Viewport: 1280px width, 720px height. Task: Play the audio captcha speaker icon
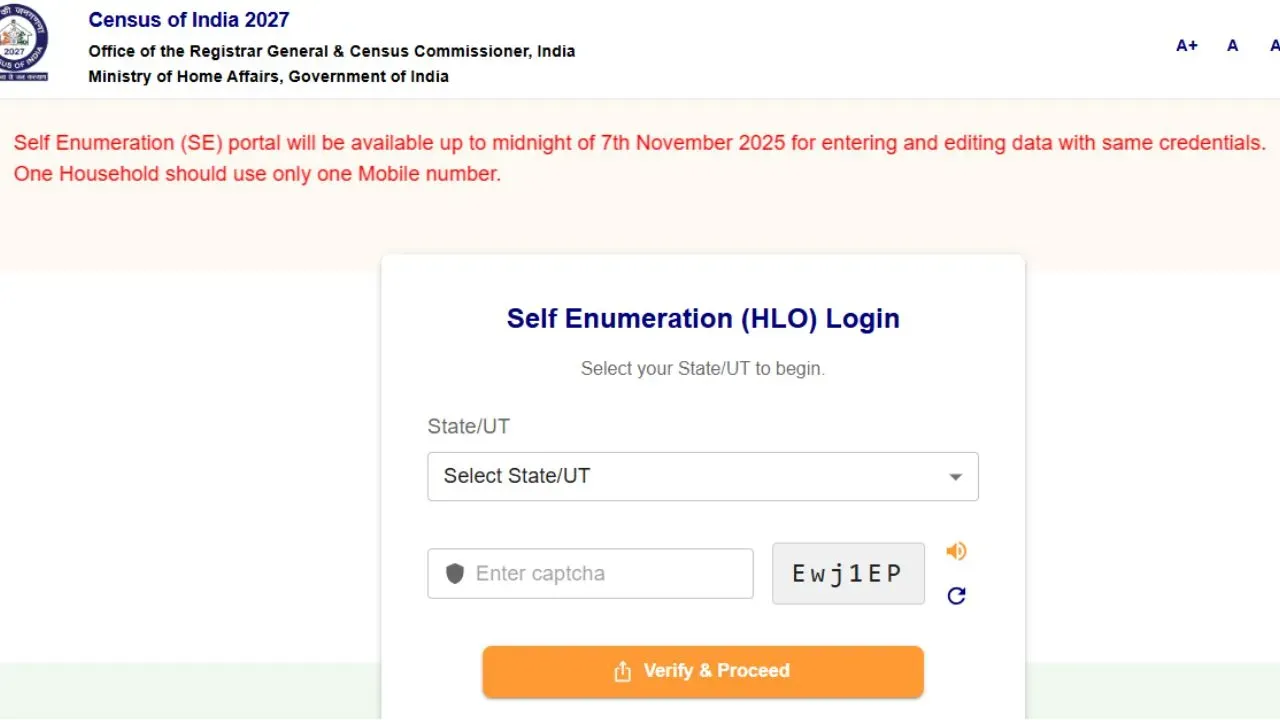pos(957,551)
